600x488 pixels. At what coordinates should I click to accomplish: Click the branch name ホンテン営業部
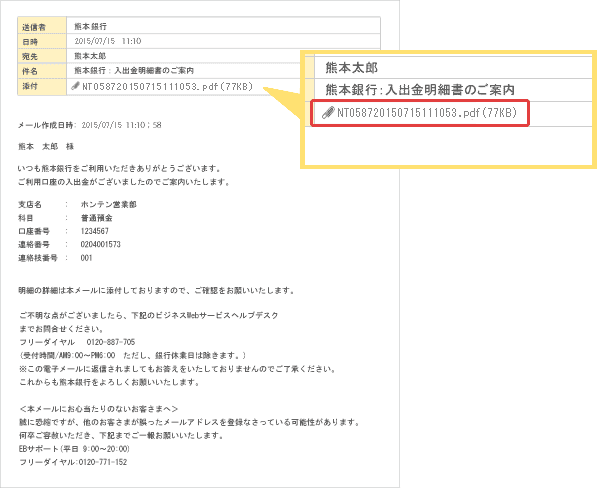(109, 204)
